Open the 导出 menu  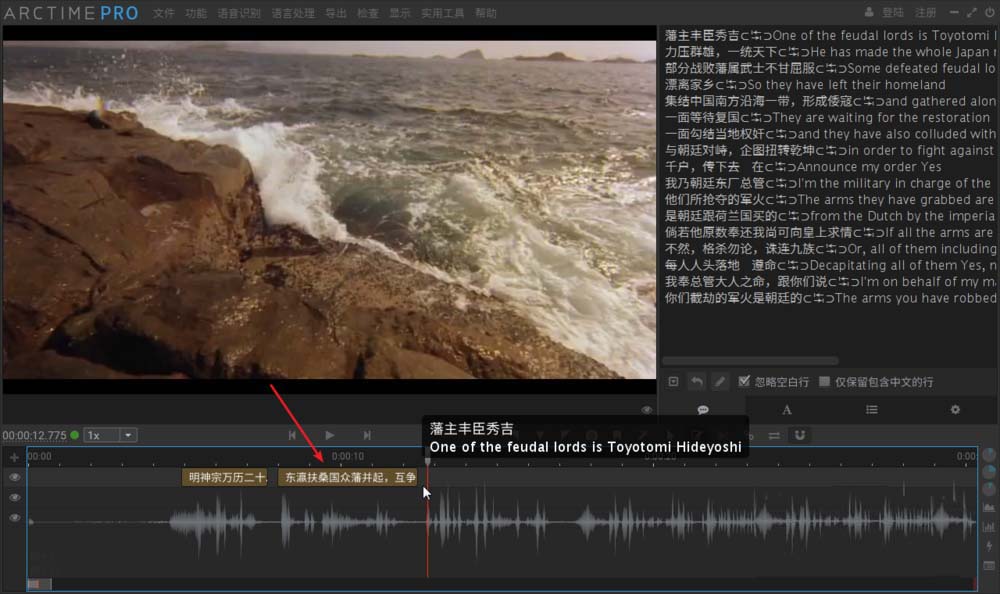tap(336, 13)
